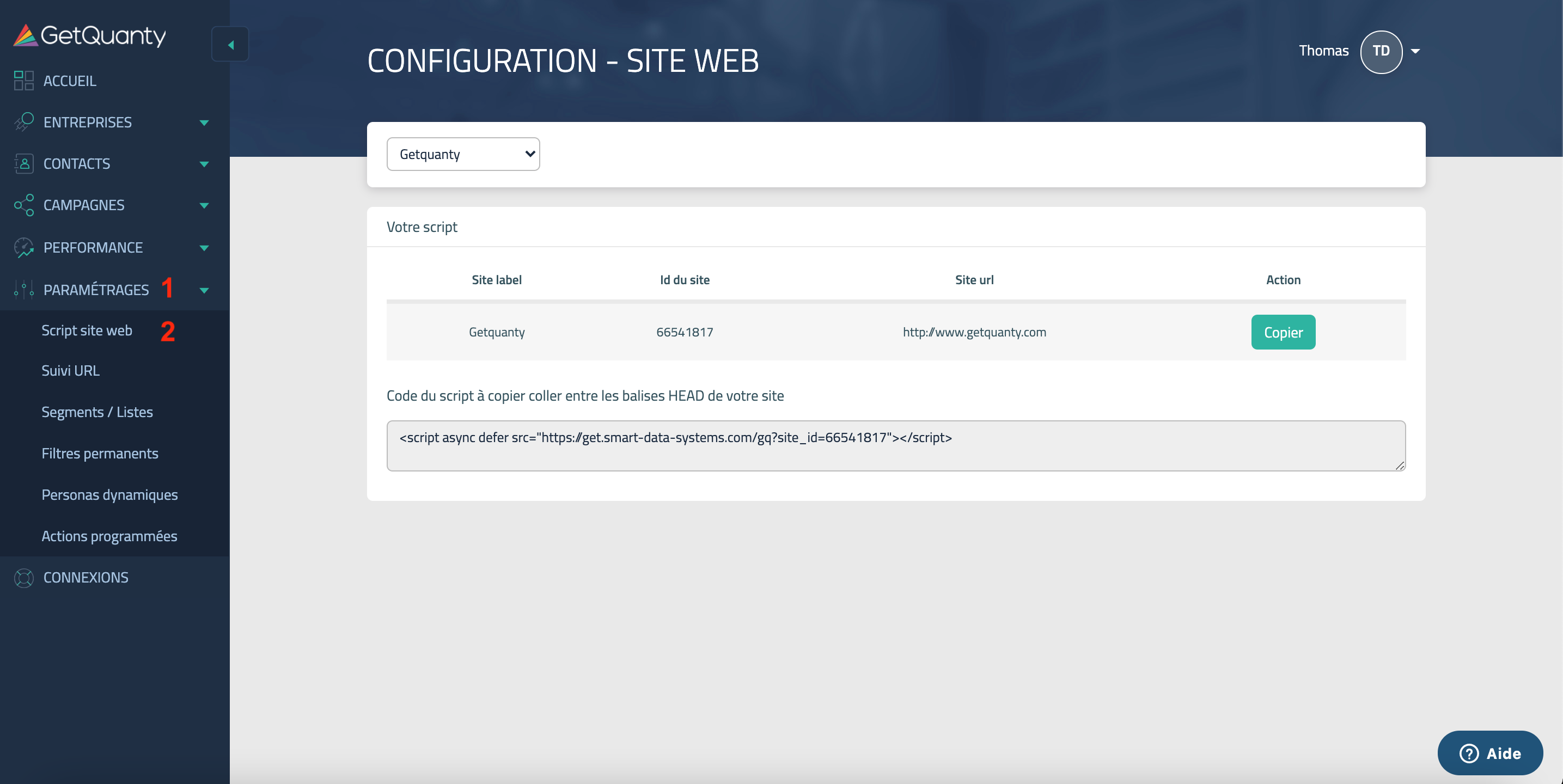This screenshot has width=1563, height=784.
Task: Collapse the sidebar with the arrow button
Action: [x=230, y=44]
